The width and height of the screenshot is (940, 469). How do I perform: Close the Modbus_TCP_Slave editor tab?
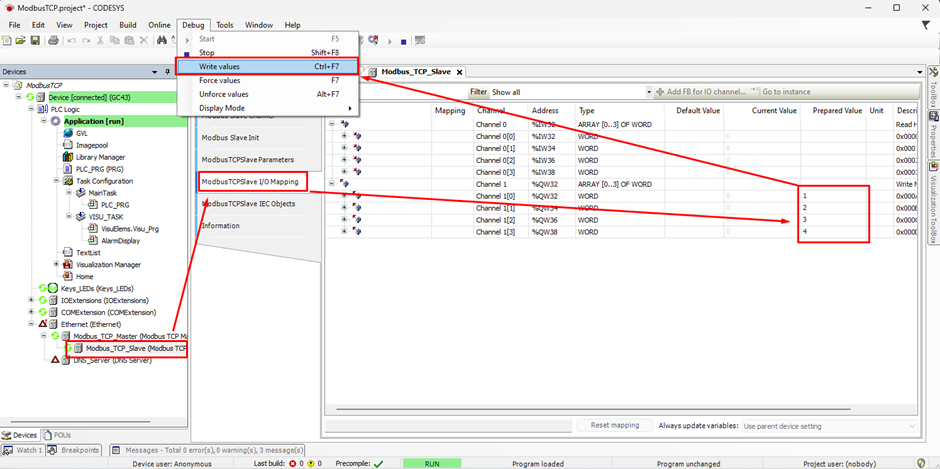[460, 72]
